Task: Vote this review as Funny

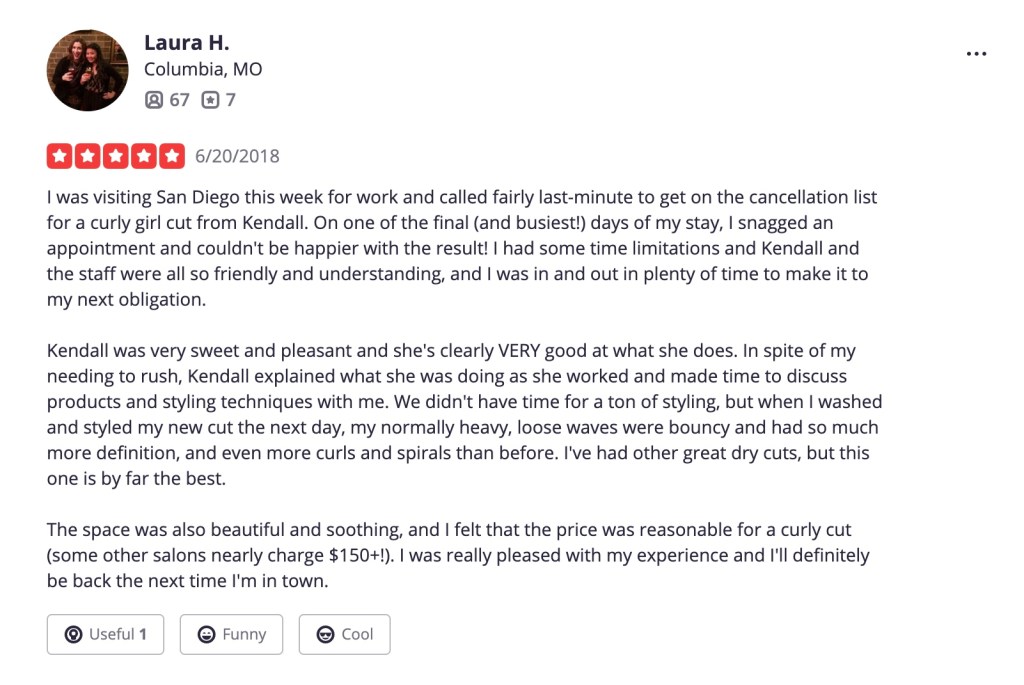Action: click(231, 634)
